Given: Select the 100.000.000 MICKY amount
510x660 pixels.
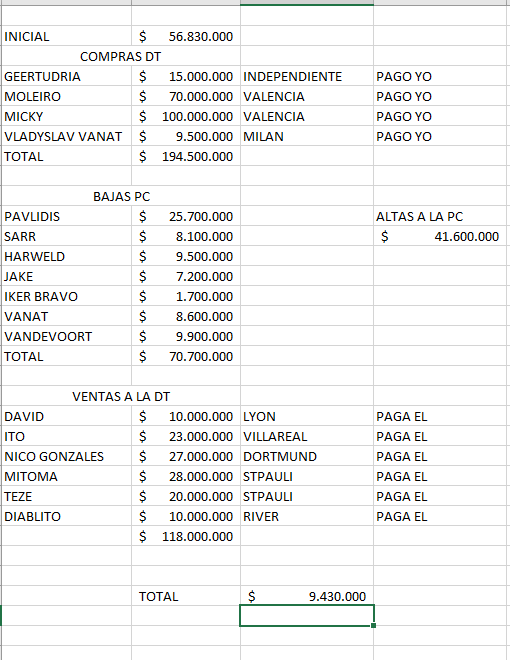Looking at the screenshot, I should (x=186, y=116).
